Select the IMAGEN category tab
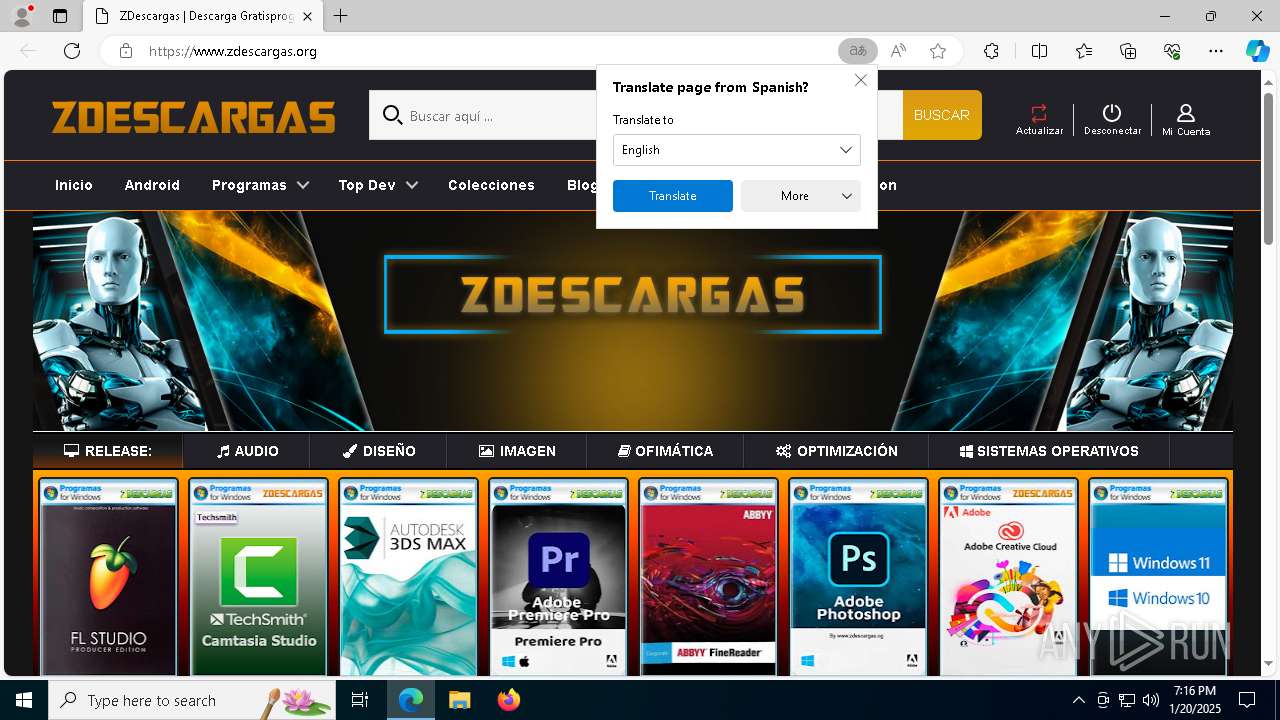This screenshot has width=1280, height=720. 517,451
